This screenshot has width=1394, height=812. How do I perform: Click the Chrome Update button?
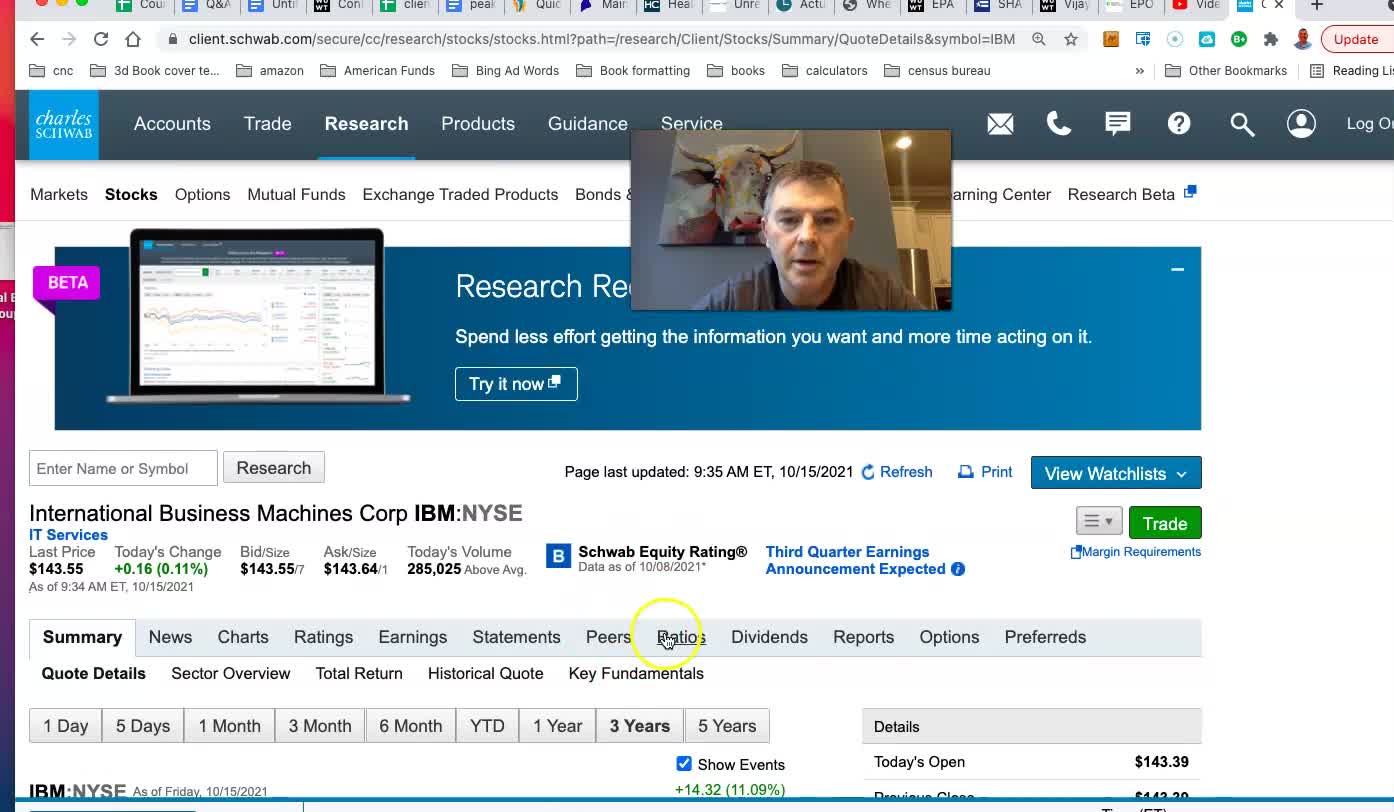(x=1356, y=39)
